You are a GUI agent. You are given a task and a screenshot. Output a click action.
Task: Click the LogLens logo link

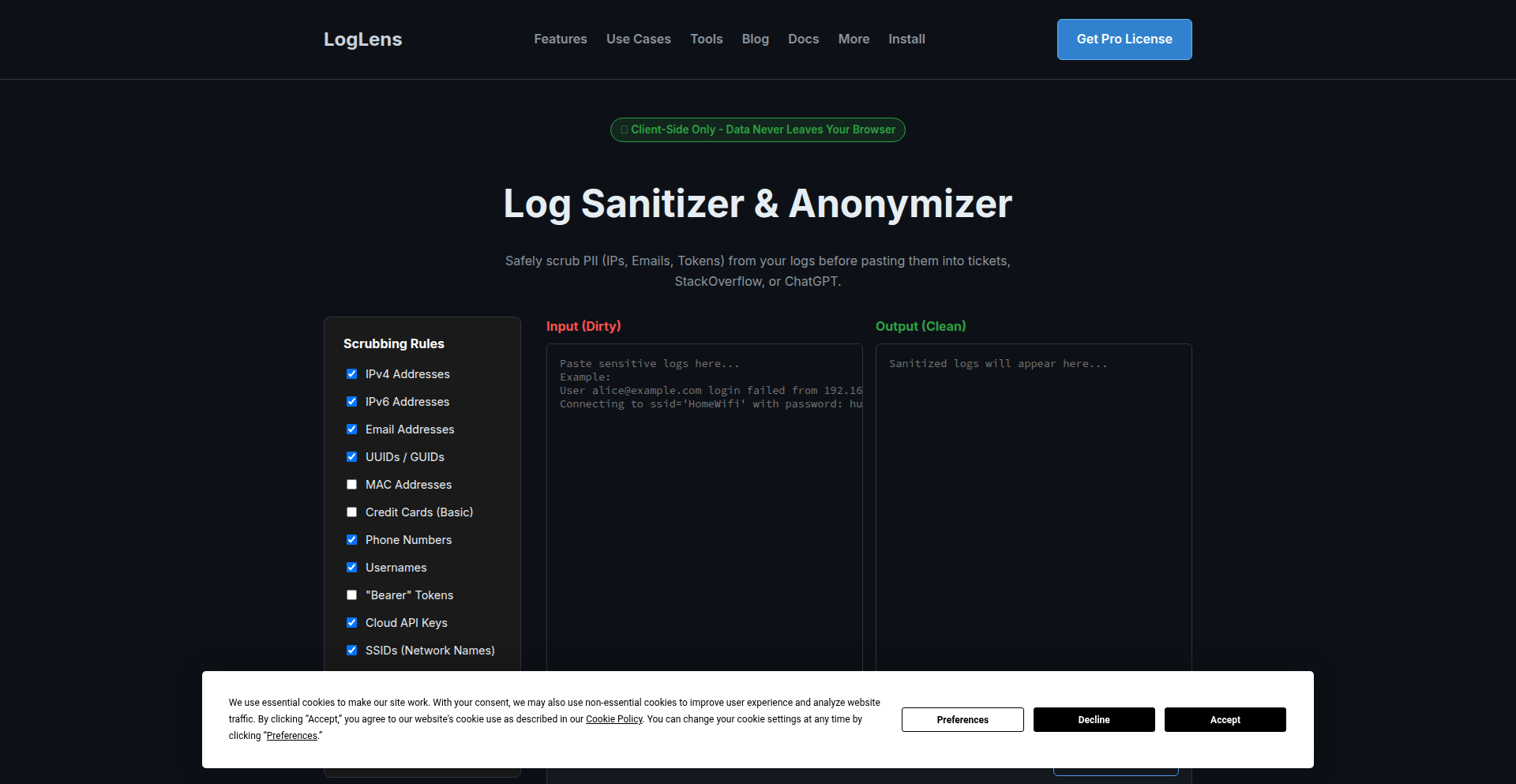pos(363,39)
